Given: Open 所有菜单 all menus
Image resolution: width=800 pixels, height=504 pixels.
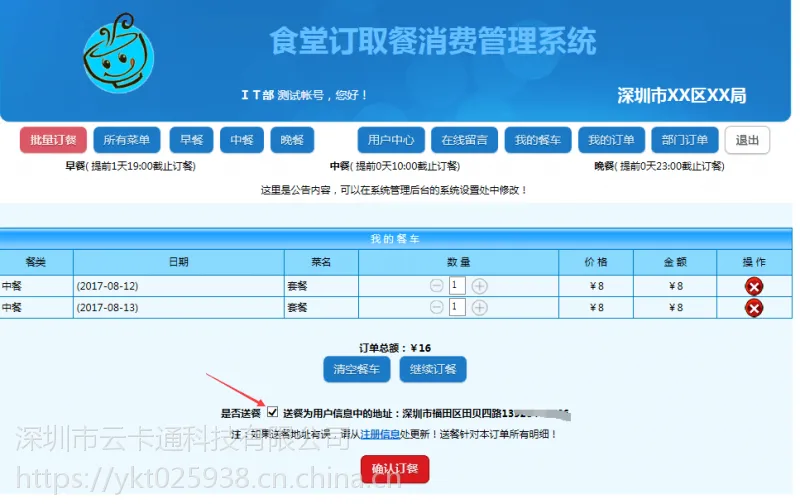Looking at the screenshot, I should (x=127, y=140).
